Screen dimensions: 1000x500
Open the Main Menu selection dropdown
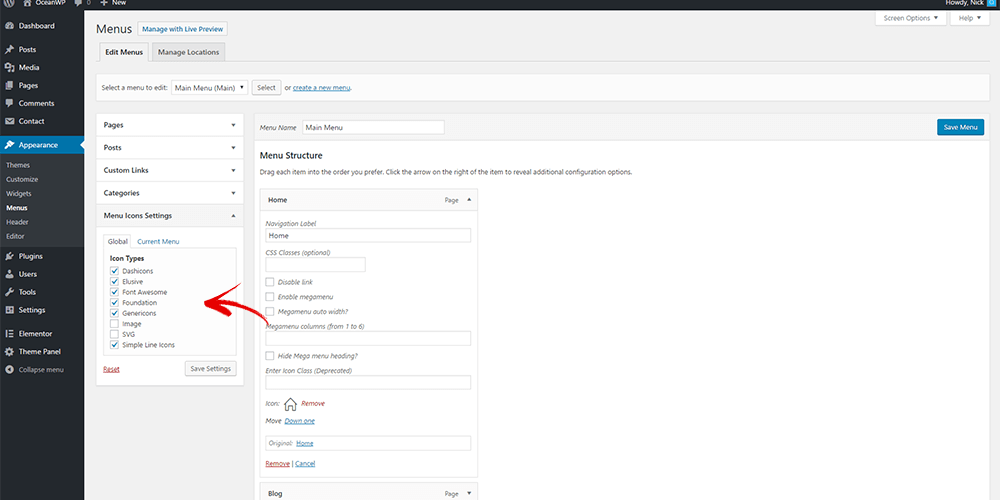coord(209,88)
